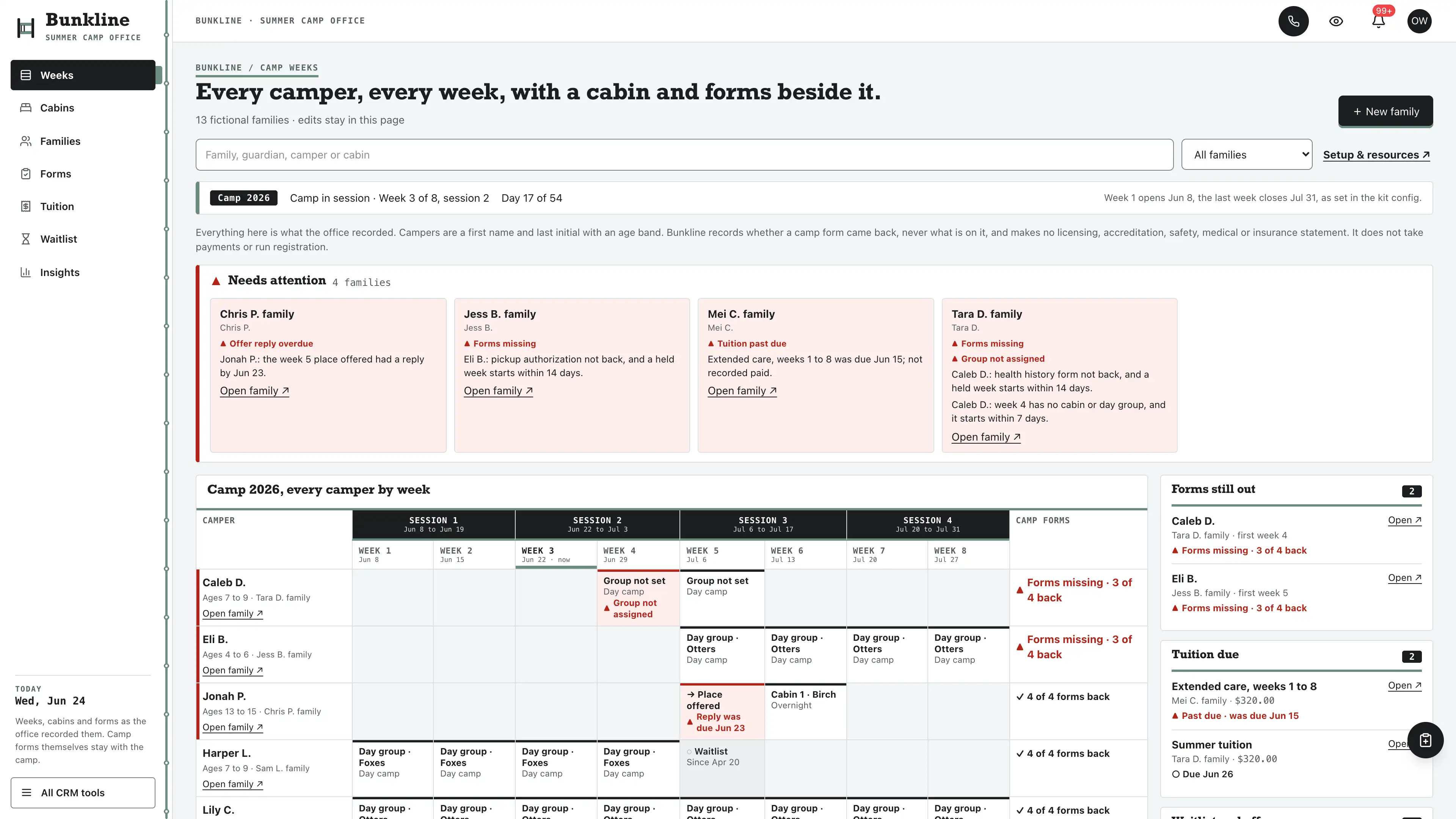Click the warning icon in Caleb D. camp forms cell

tap(1020, 590)
